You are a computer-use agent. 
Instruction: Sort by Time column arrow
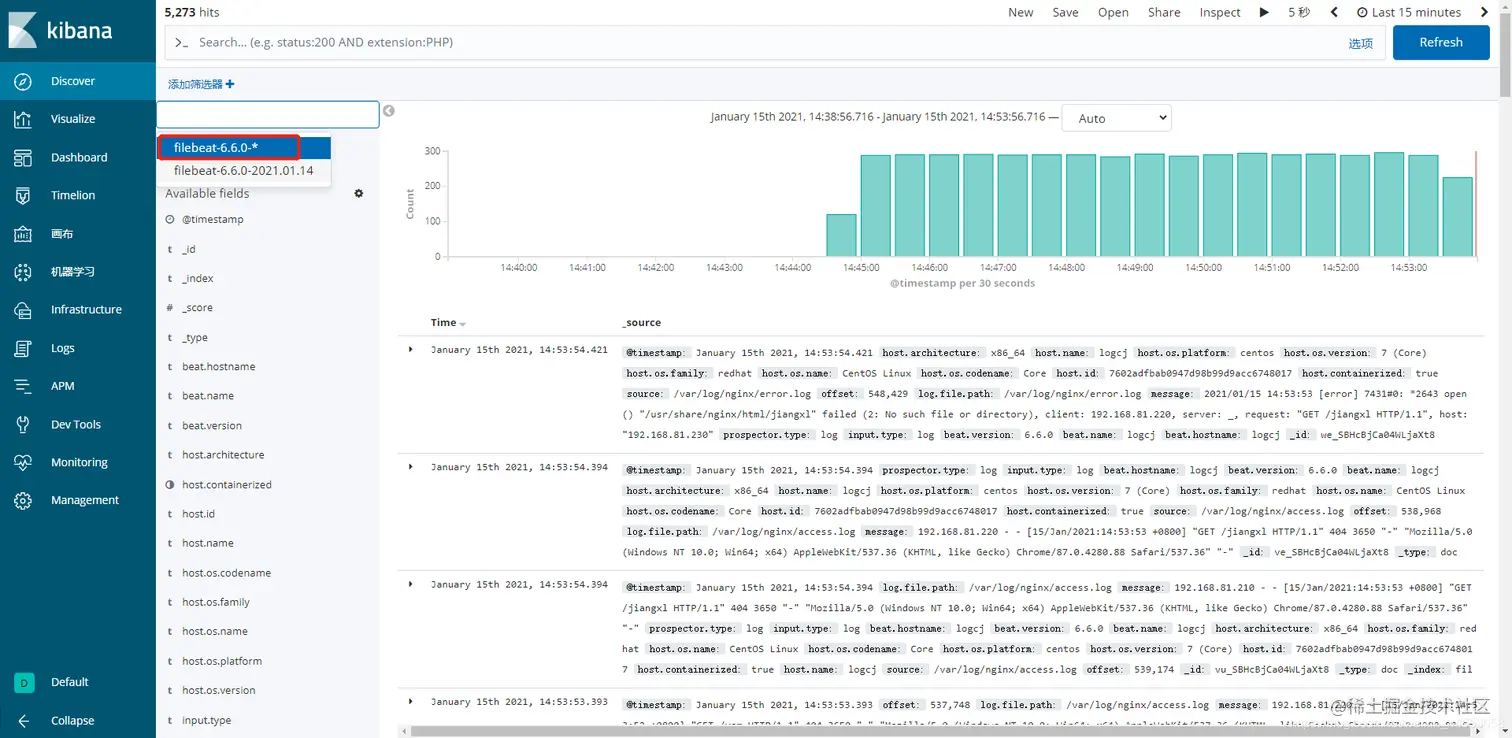462,323
